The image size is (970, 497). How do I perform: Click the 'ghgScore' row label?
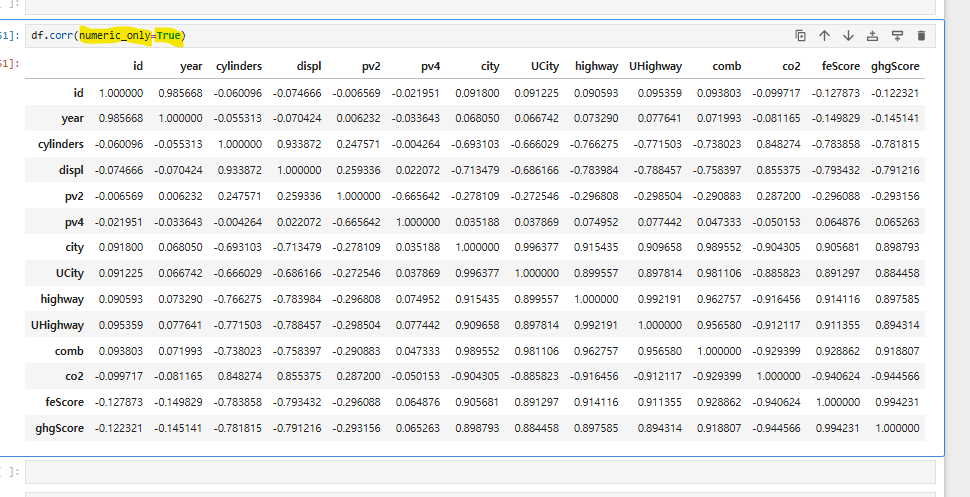point(59,428)
